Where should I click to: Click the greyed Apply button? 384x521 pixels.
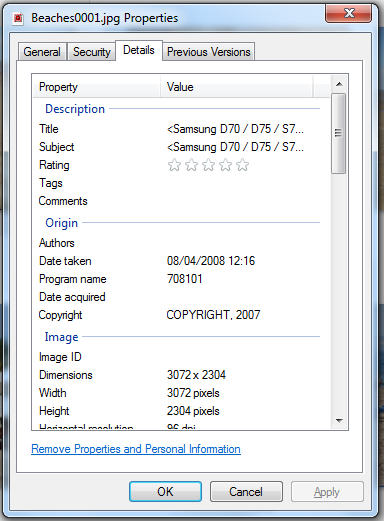[327, 492]
